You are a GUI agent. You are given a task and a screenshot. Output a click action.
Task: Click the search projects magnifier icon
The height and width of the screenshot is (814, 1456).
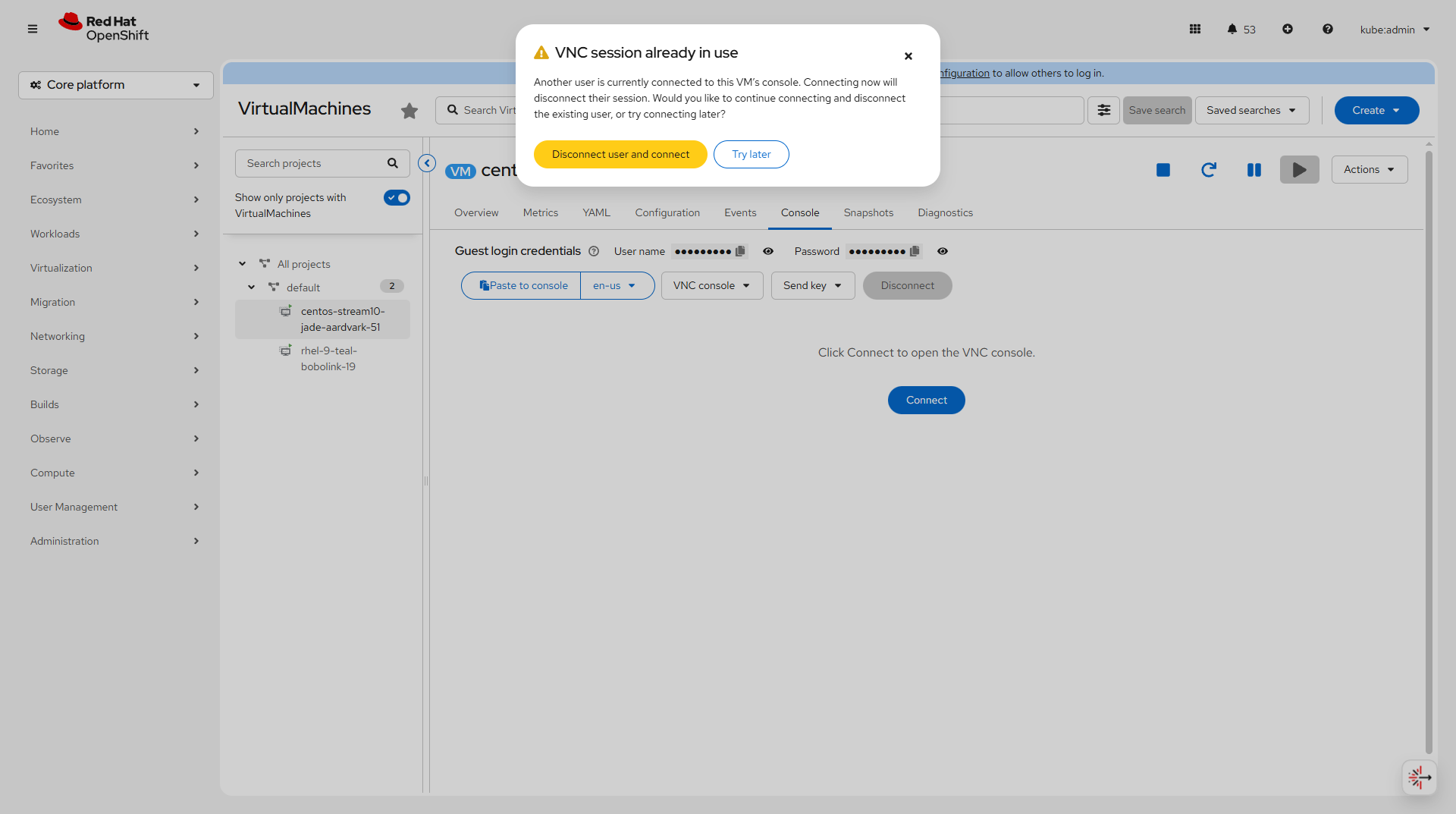coord(393,163)
